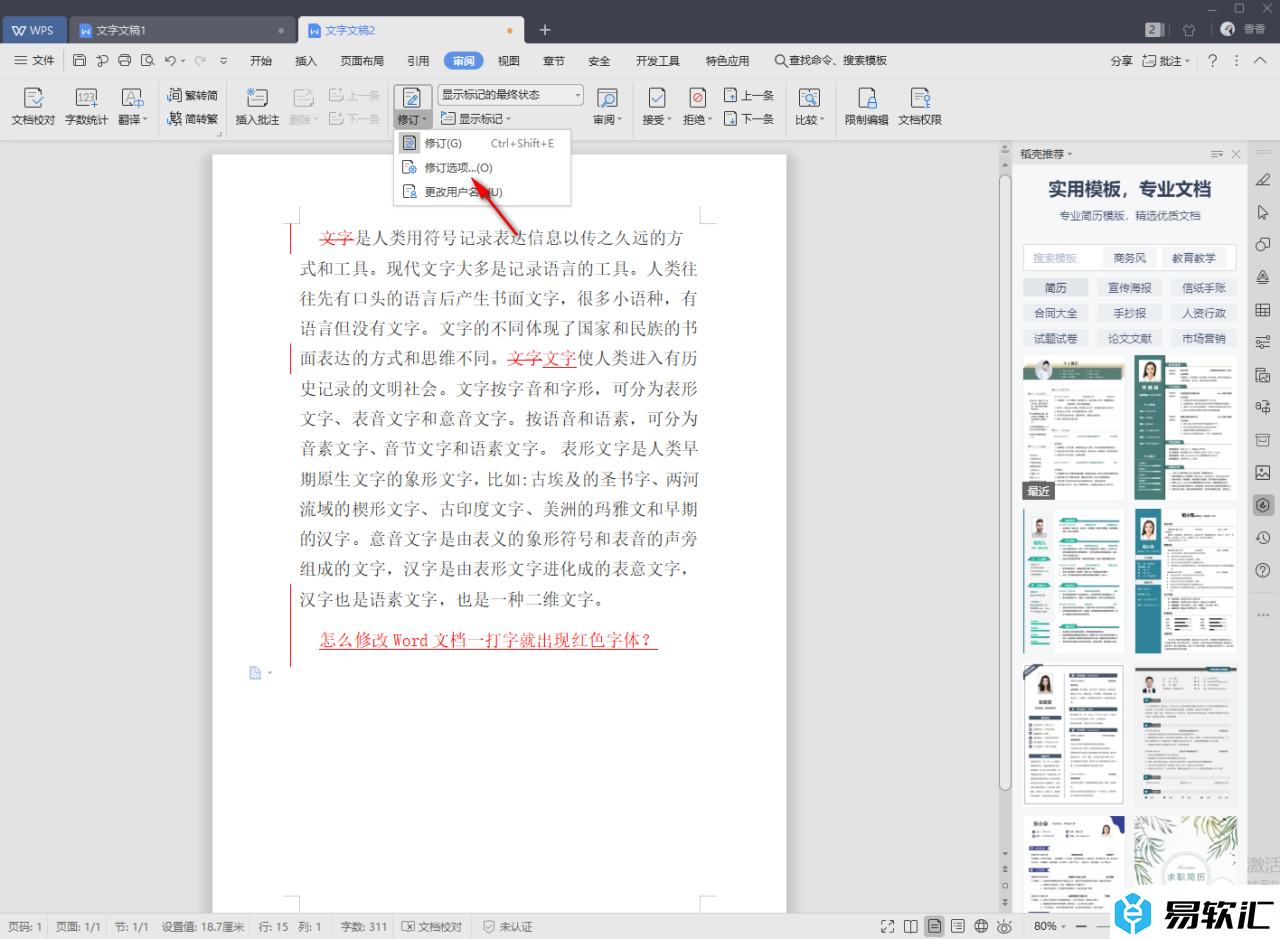Open 字数统计 word count tool
Image resolution: width=1280 pixels, height=939 pixels.
[x=86, y=99]
